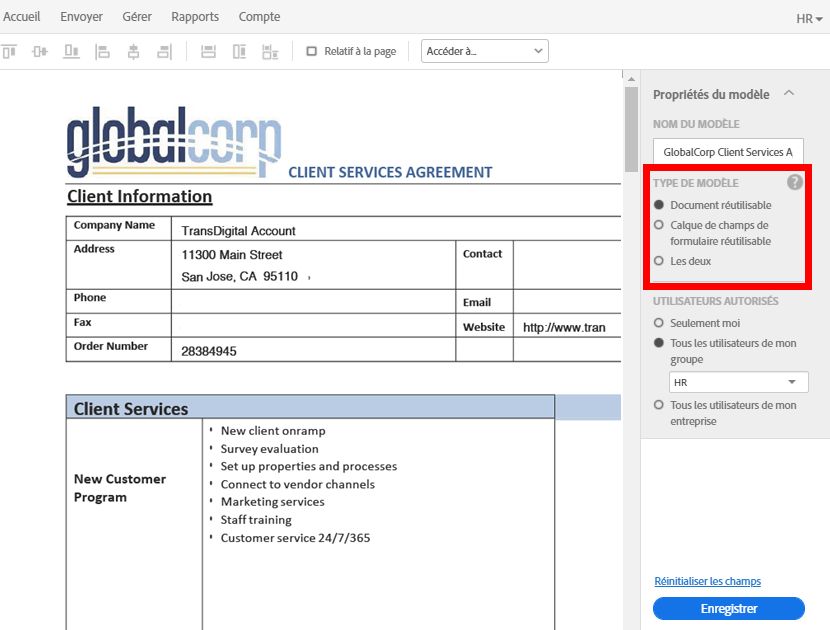830x630 pixels.
Task: Click Client Information heading
Action: [x=139, y=196]
